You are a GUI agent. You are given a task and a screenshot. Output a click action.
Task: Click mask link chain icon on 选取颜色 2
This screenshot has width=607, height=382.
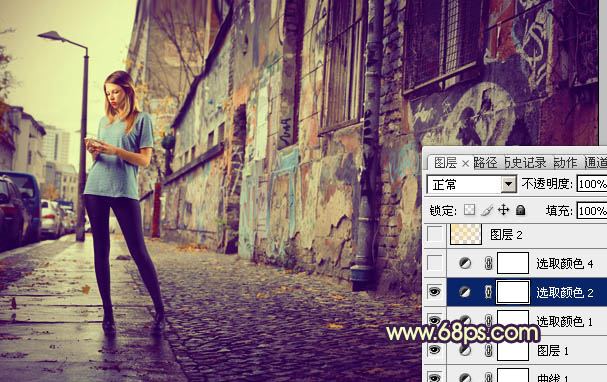click(x=488, y=292)
